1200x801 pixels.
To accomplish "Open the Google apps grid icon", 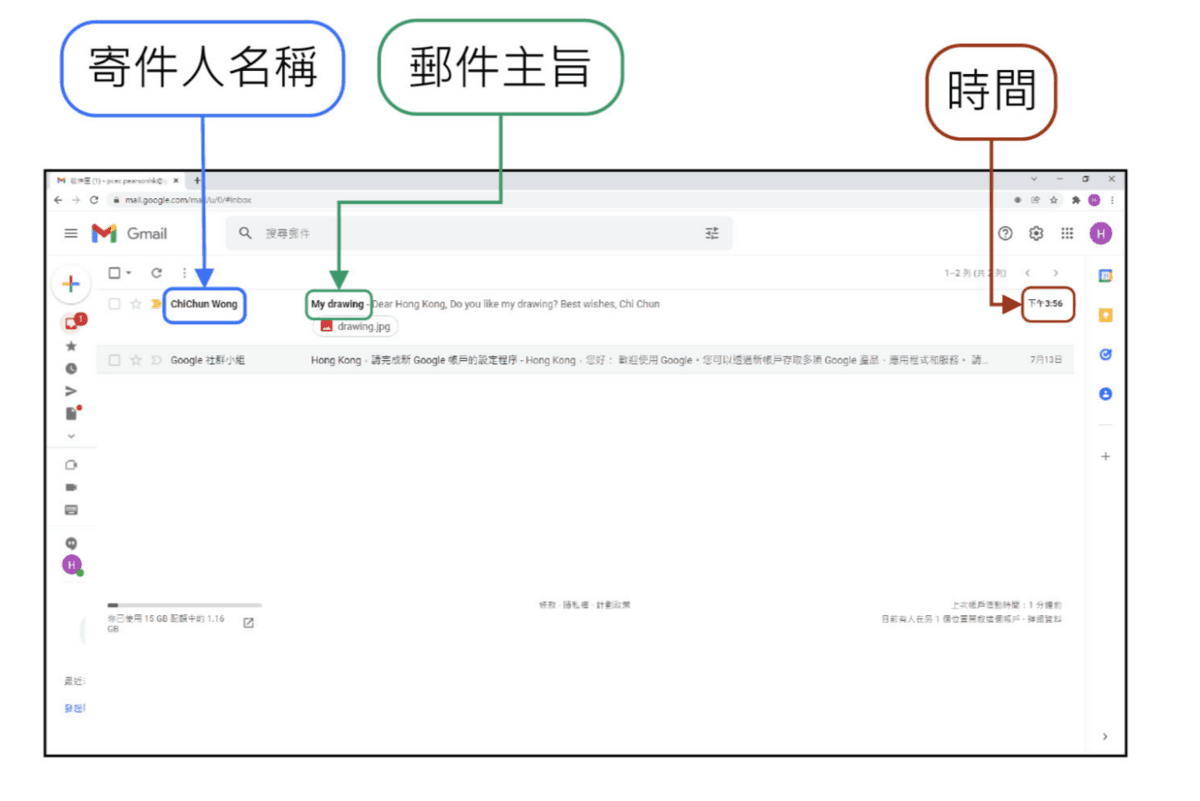I will (x=1068, y=233).
